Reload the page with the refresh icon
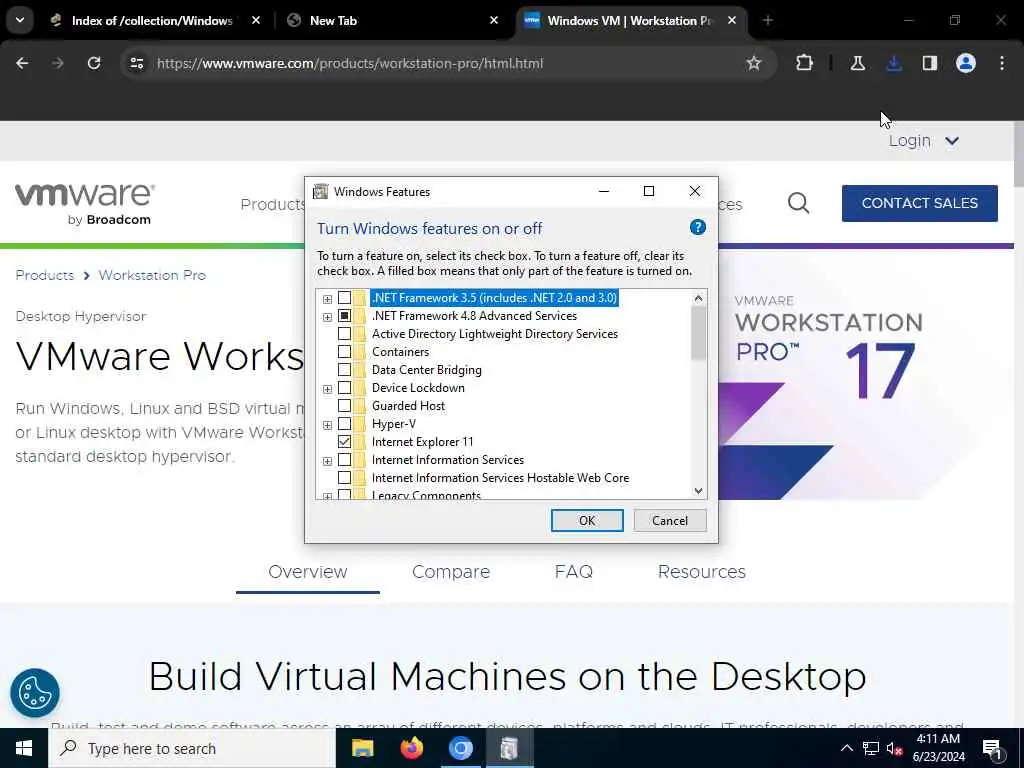This screenshot has height=768, width=1024. [x=94, y=63]
